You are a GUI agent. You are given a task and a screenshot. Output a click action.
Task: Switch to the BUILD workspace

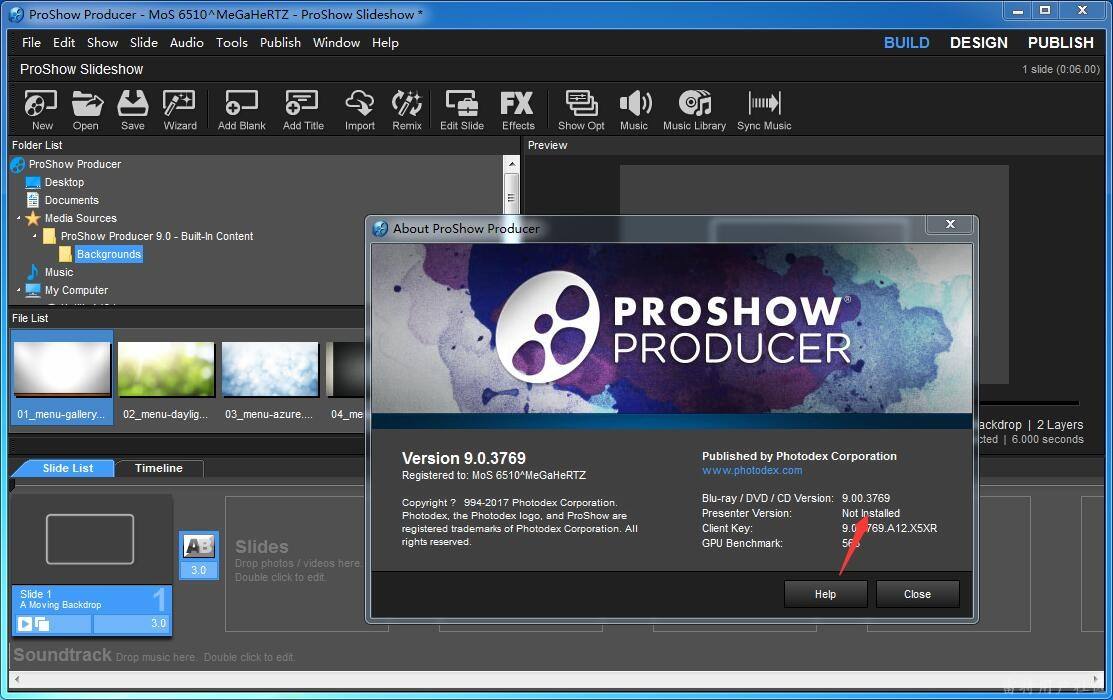(906, 43)
